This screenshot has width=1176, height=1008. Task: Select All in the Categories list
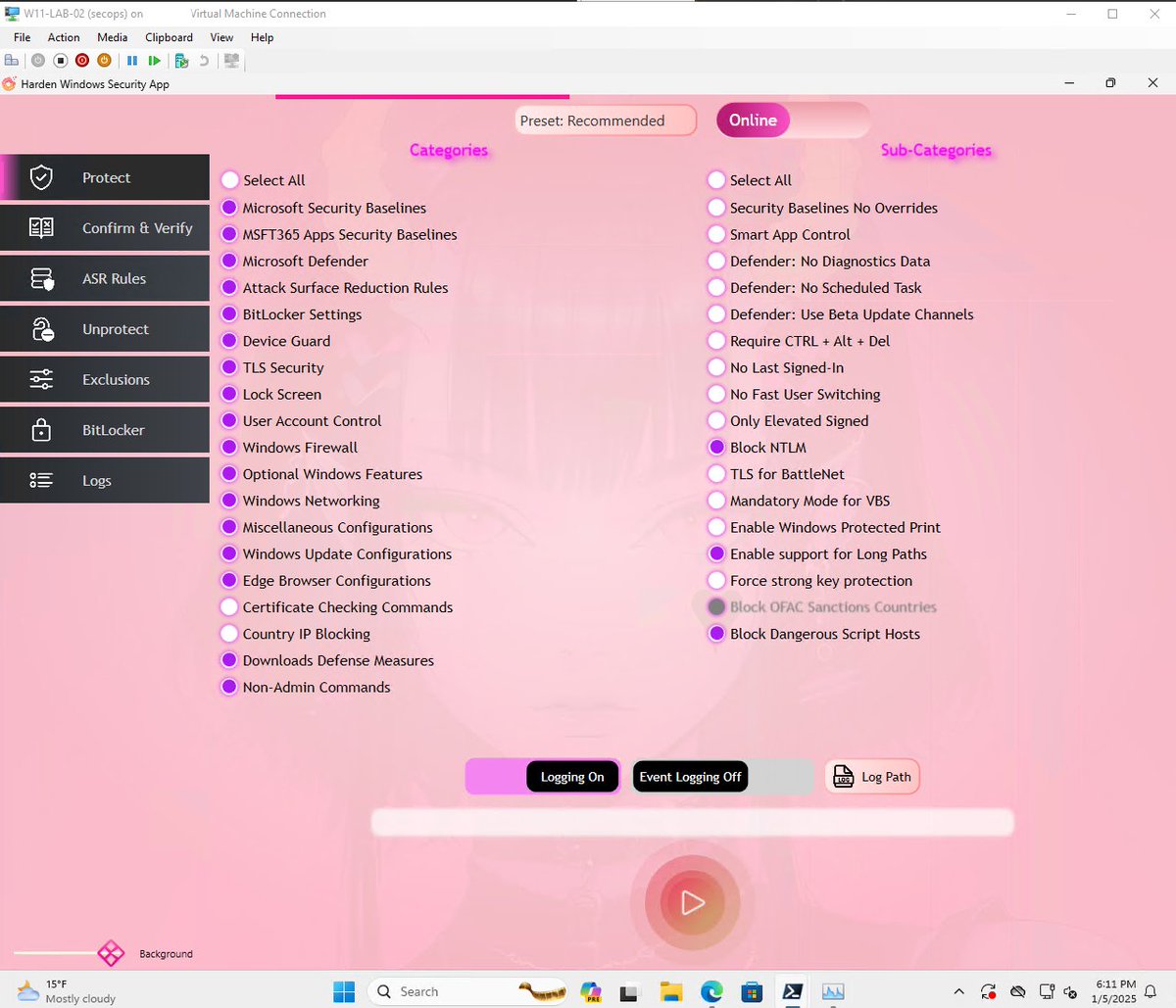click(x=264, y=180)
